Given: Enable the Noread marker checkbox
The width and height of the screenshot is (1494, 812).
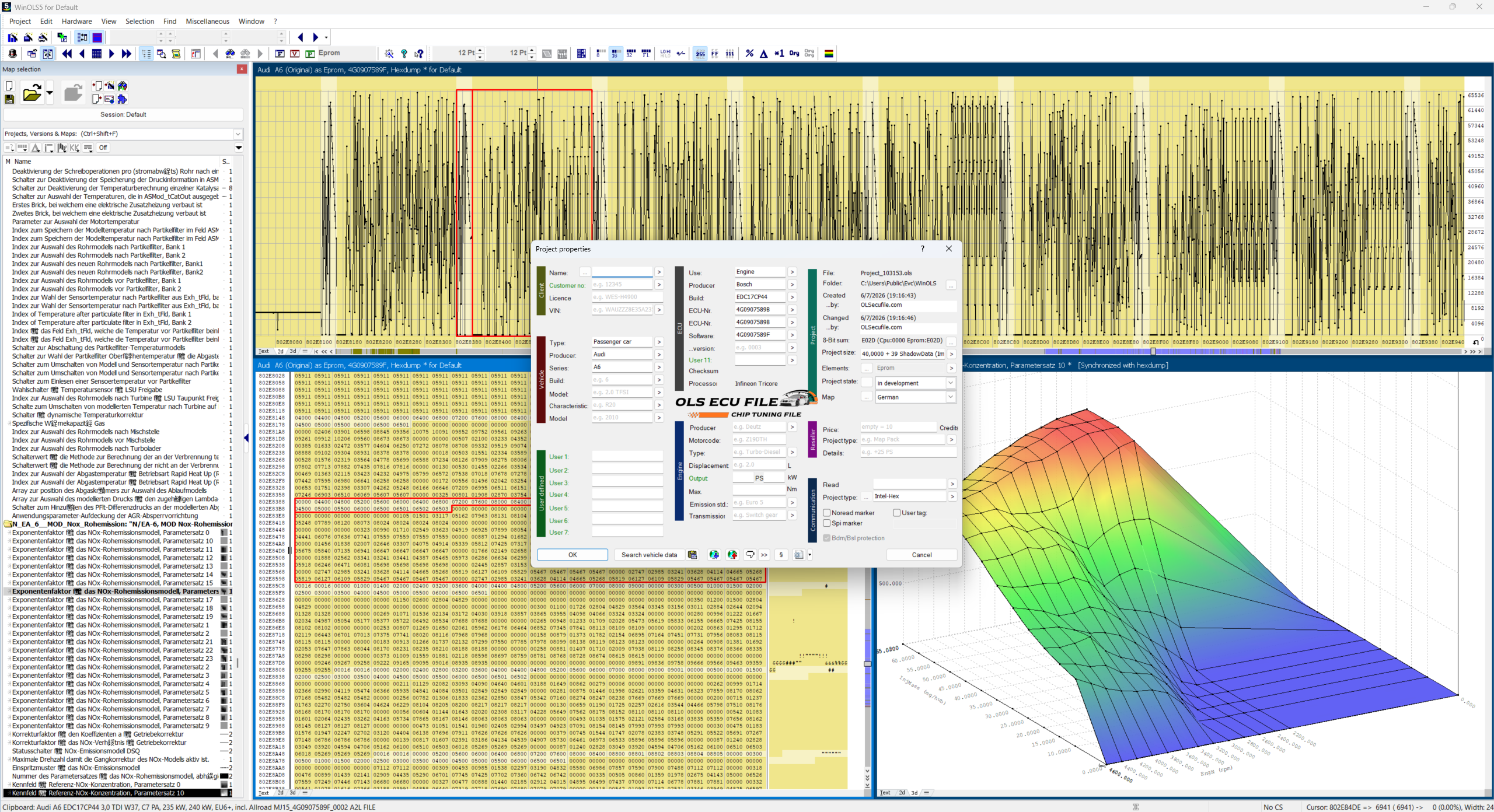Looking at the screenshot, I should click(x=827, y=513).
